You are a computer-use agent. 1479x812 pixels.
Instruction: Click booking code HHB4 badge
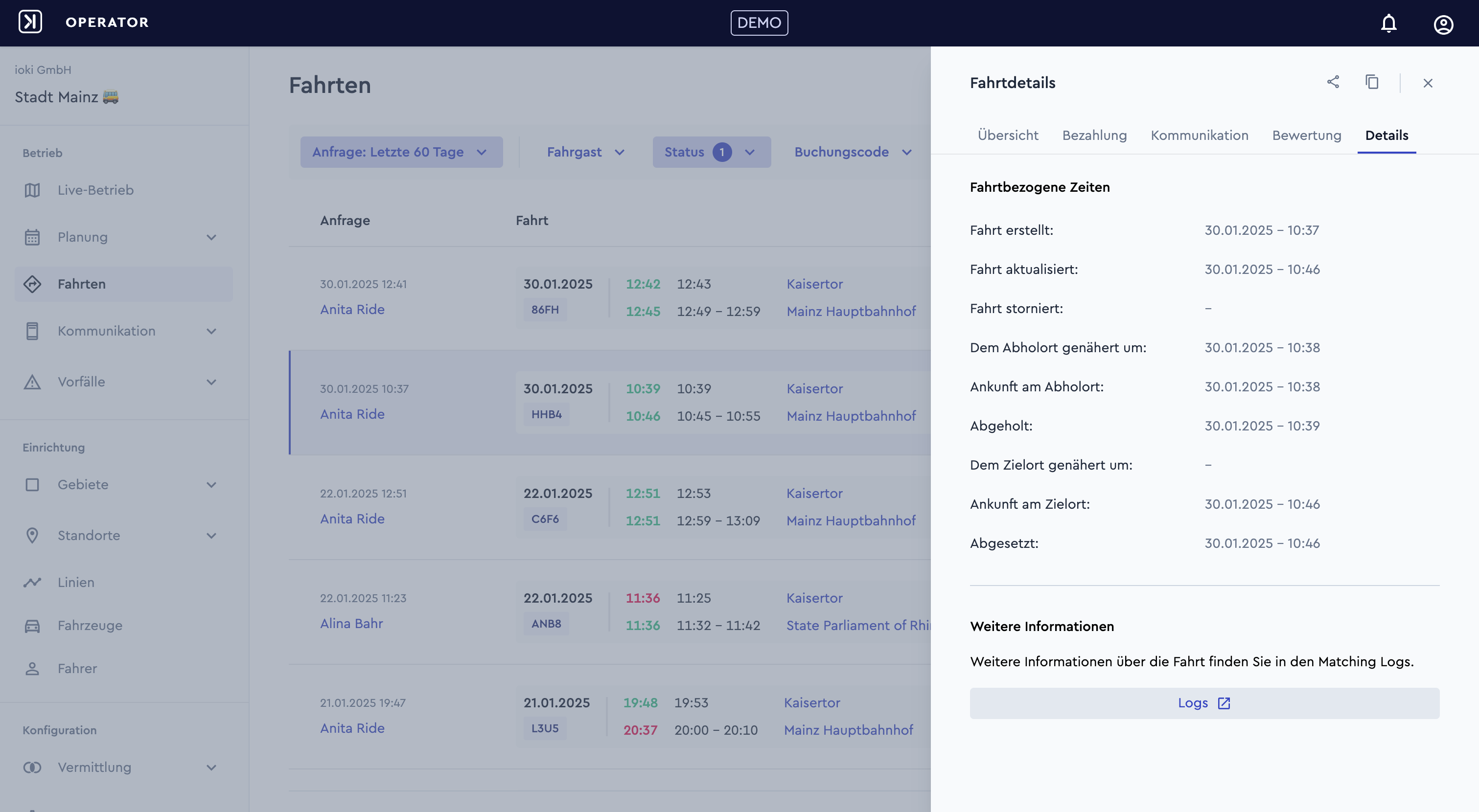(x=546, y=414)
